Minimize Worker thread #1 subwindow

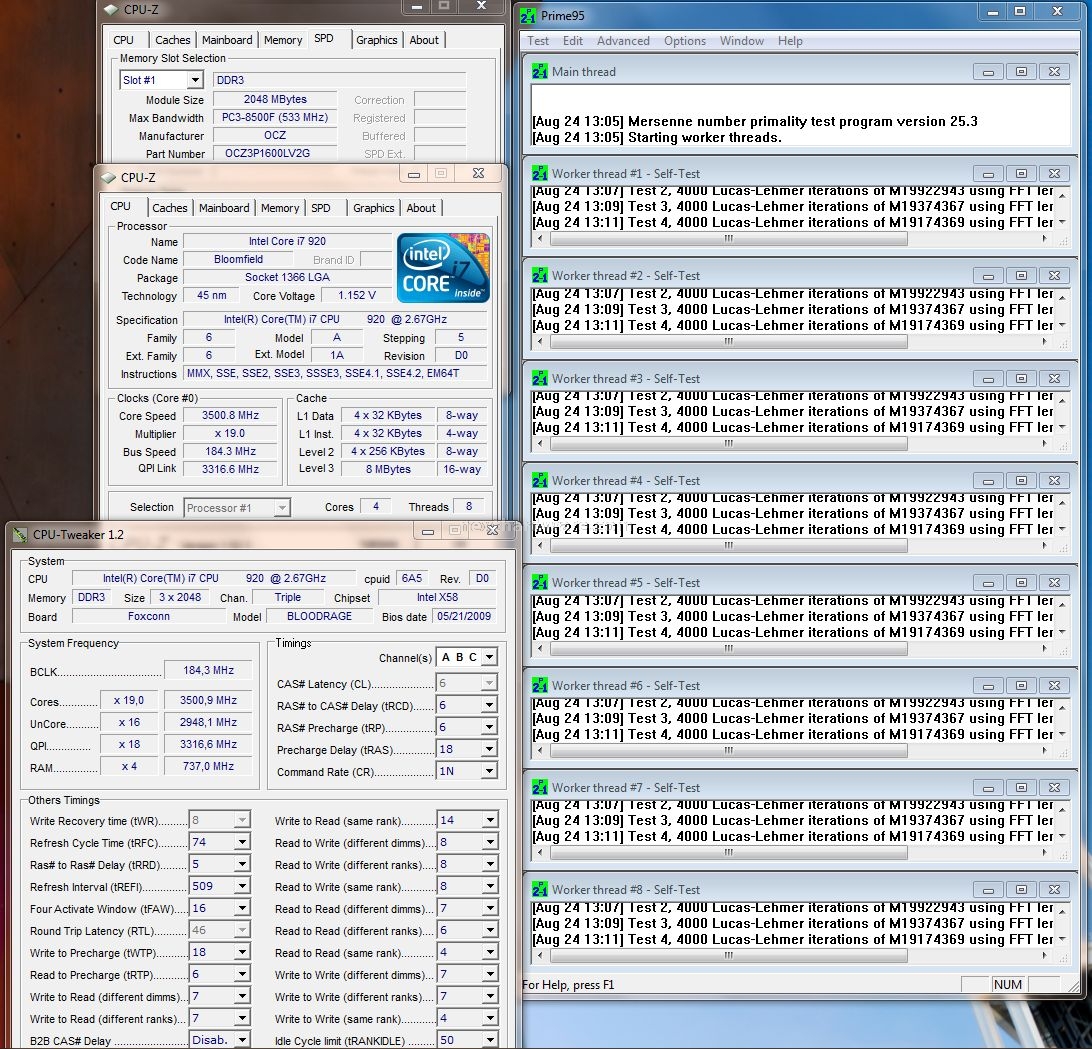coord(988,174)
